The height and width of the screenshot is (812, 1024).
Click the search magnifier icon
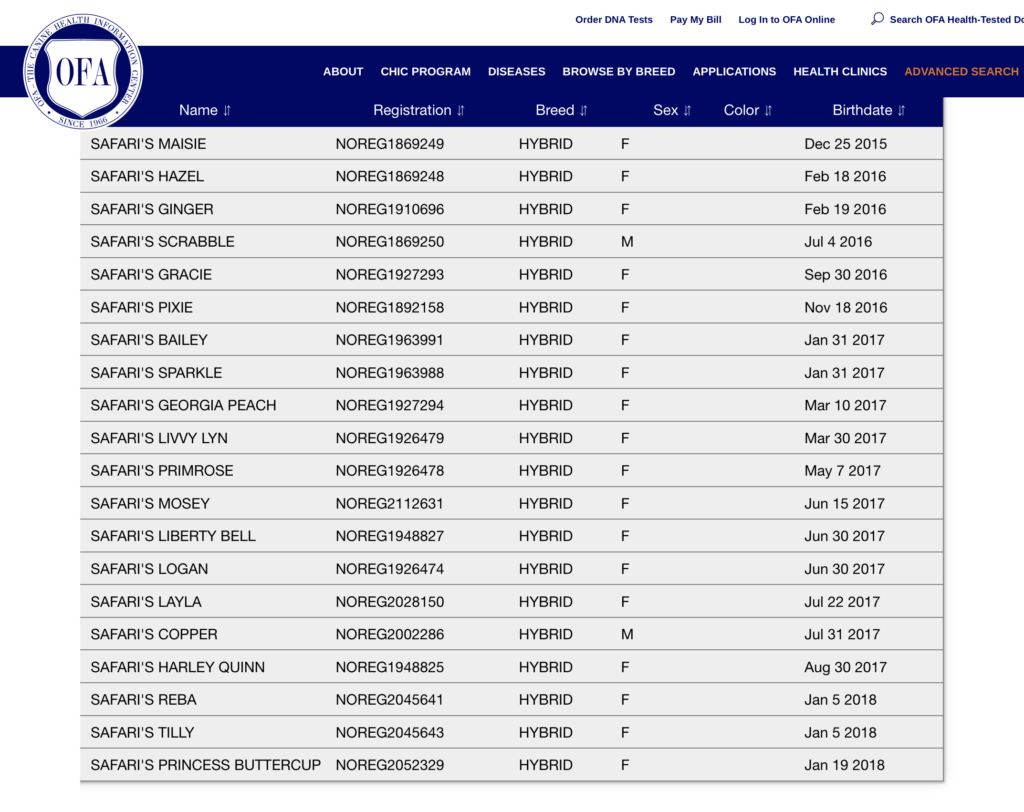pos(877,19)
